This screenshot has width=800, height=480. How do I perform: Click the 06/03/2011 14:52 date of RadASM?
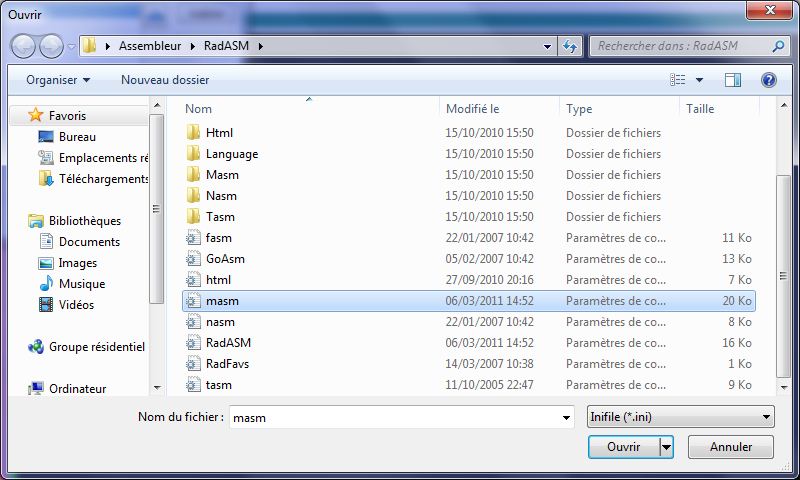coord(489,343)
